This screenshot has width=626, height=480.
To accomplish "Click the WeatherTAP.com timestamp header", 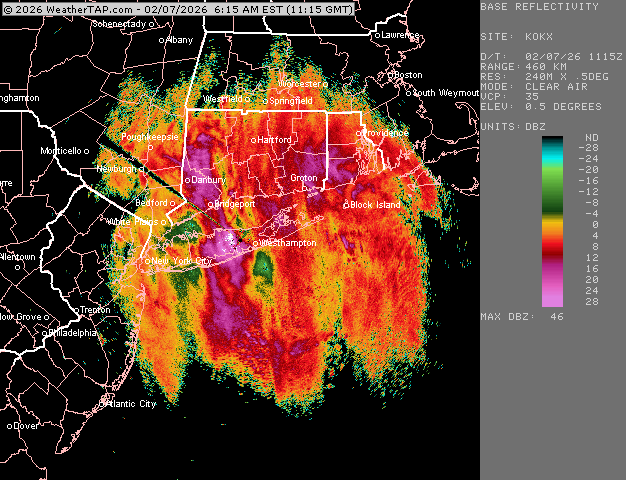I will [x=177, y=8].
